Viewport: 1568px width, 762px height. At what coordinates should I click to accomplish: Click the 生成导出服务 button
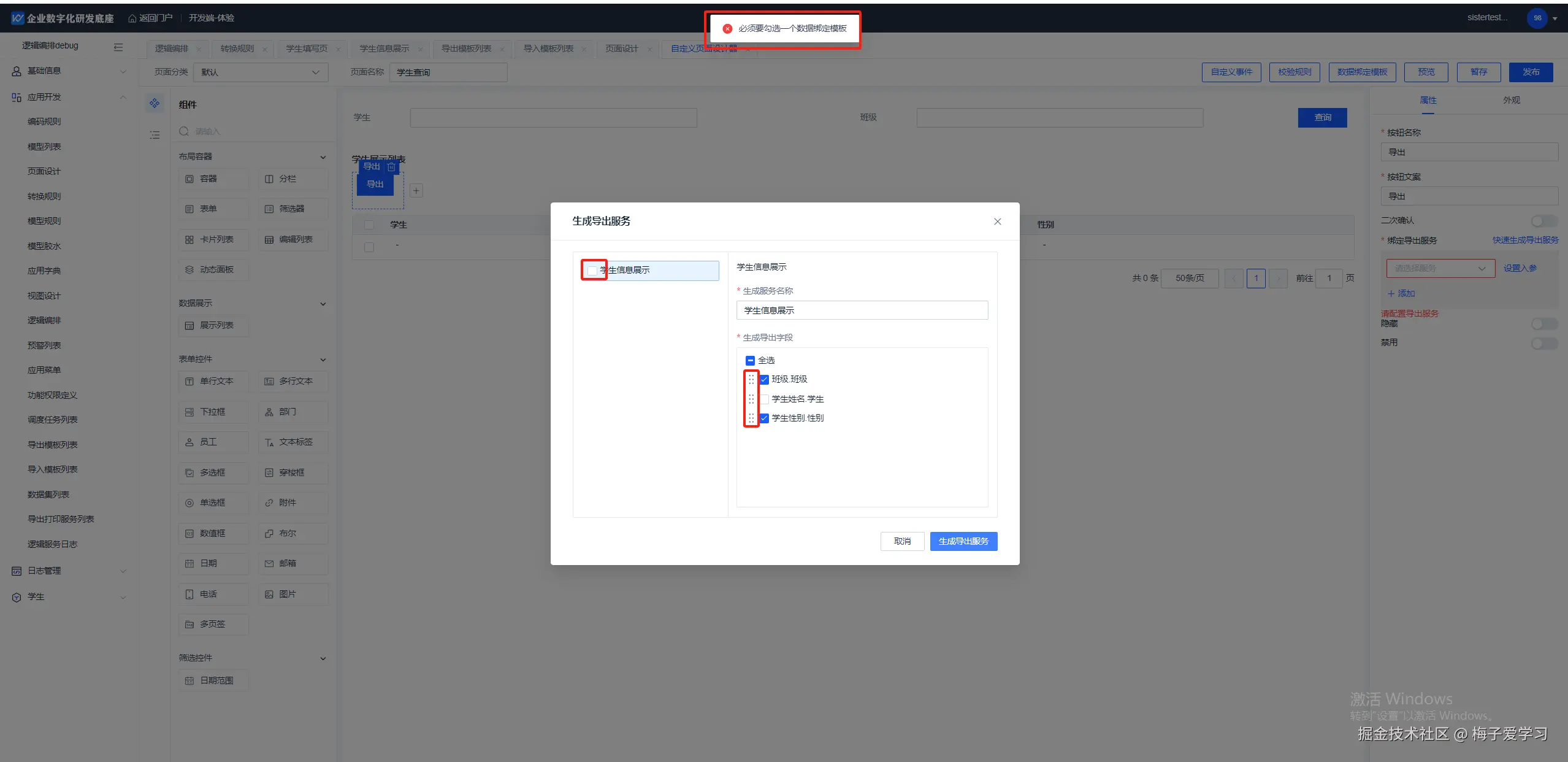coord(963,541)
